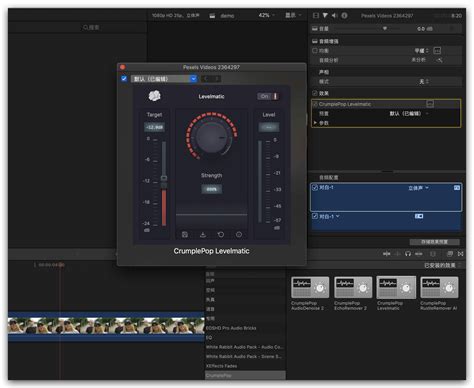Open the transitions browser bowtie icon
The height and width of the screenshot is (388, 474).
460,254
